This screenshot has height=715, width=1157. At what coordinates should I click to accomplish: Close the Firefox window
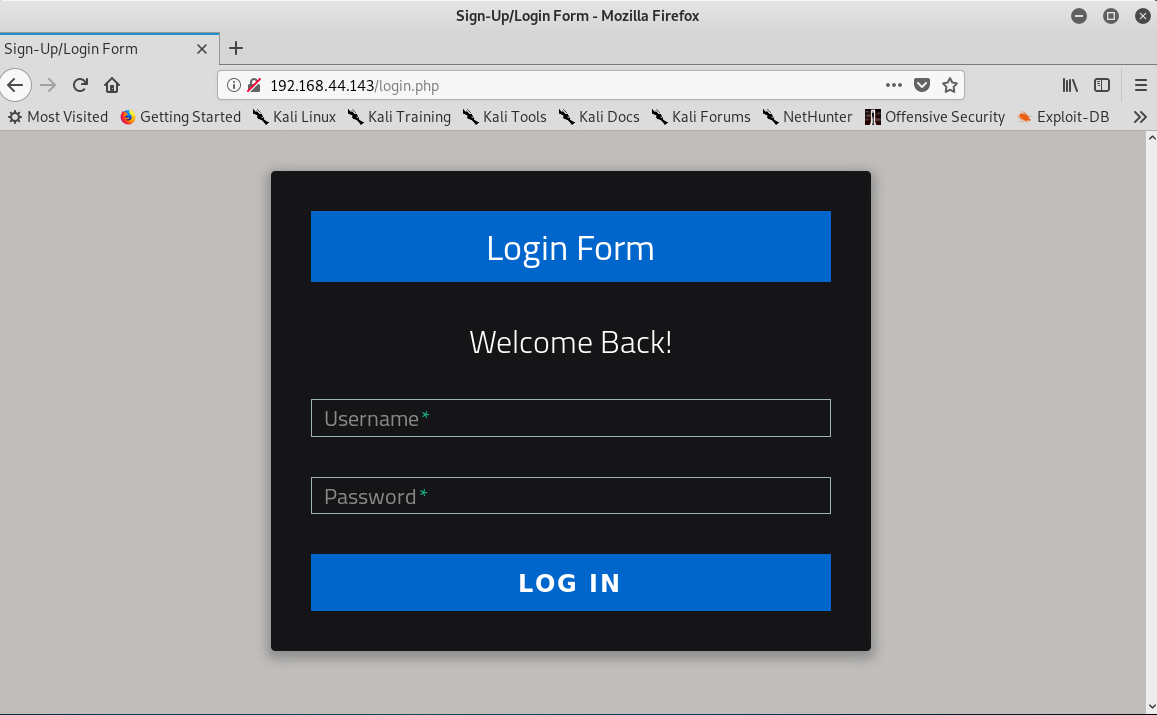[x=1142, y=15]
